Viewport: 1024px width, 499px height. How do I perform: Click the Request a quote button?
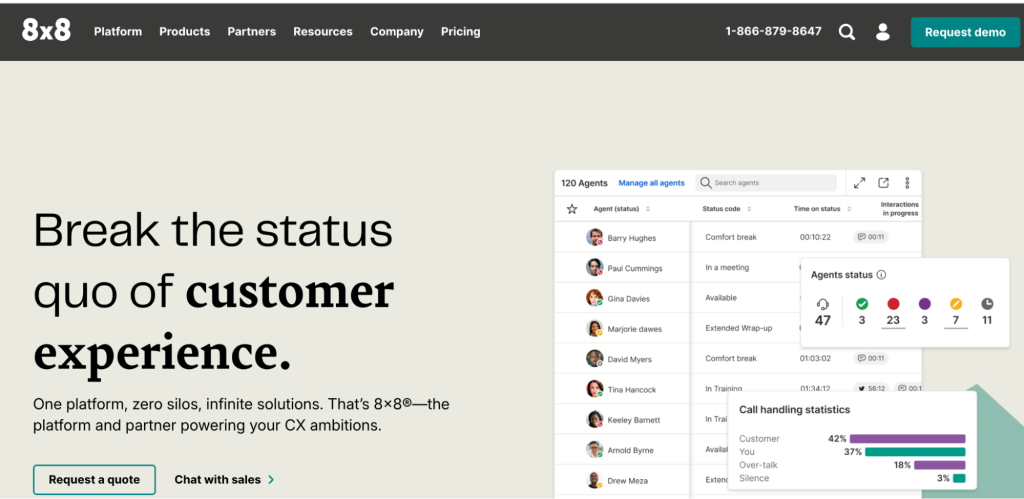pos(94,479)
